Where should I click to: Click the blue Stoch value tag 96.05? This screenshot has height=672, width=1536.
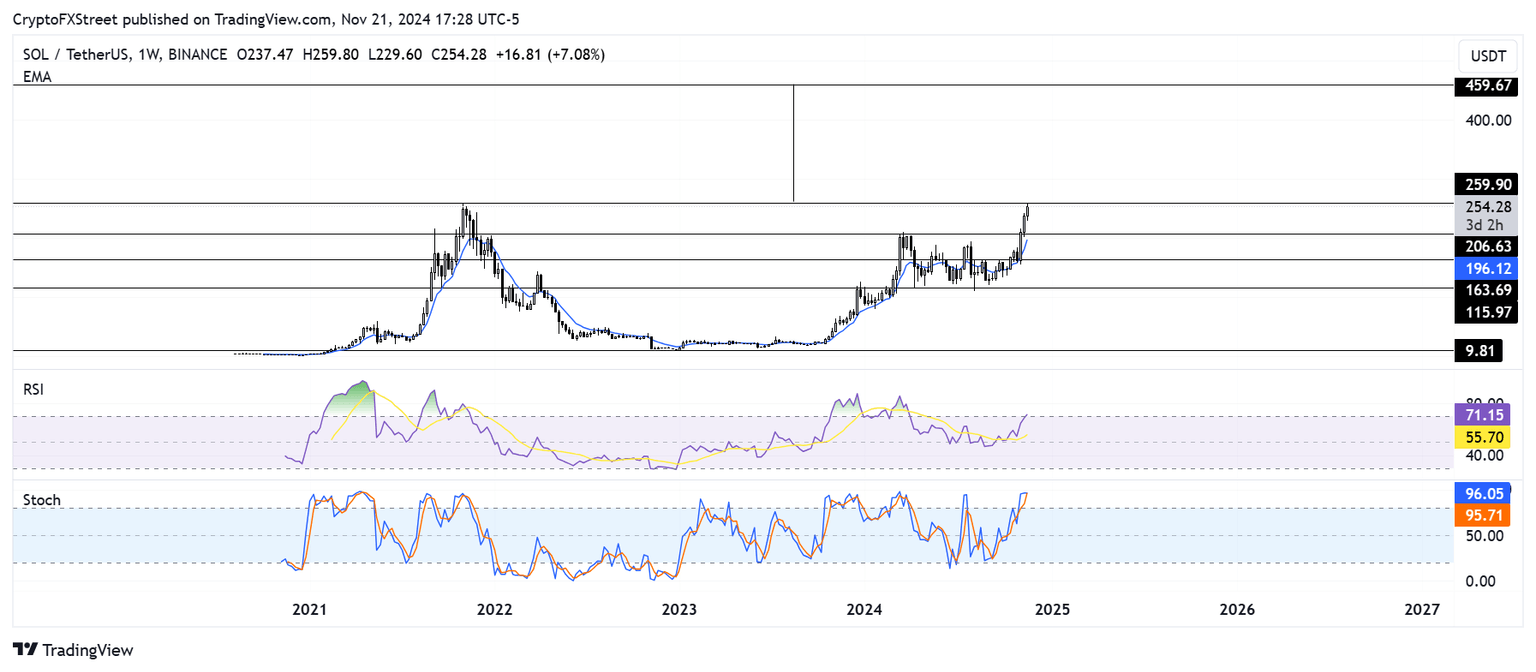(1477, 493)
